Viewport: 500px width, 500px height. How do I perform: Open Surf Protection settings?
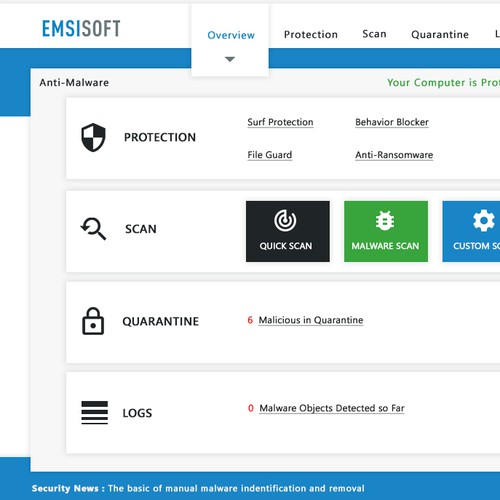(280, 122)
